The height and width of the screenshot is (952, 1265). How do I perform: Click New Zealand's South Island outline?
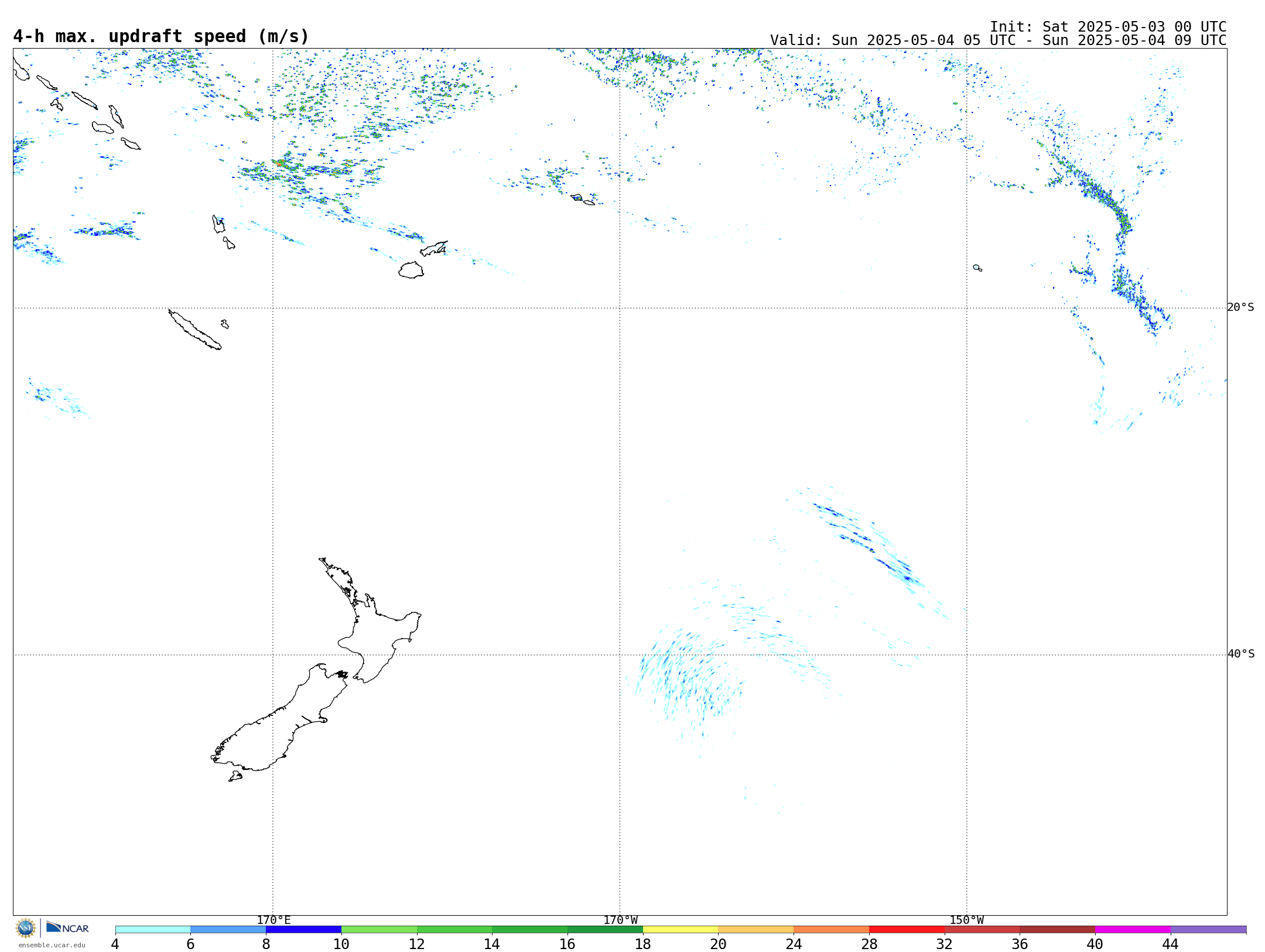tap(275, 723)
